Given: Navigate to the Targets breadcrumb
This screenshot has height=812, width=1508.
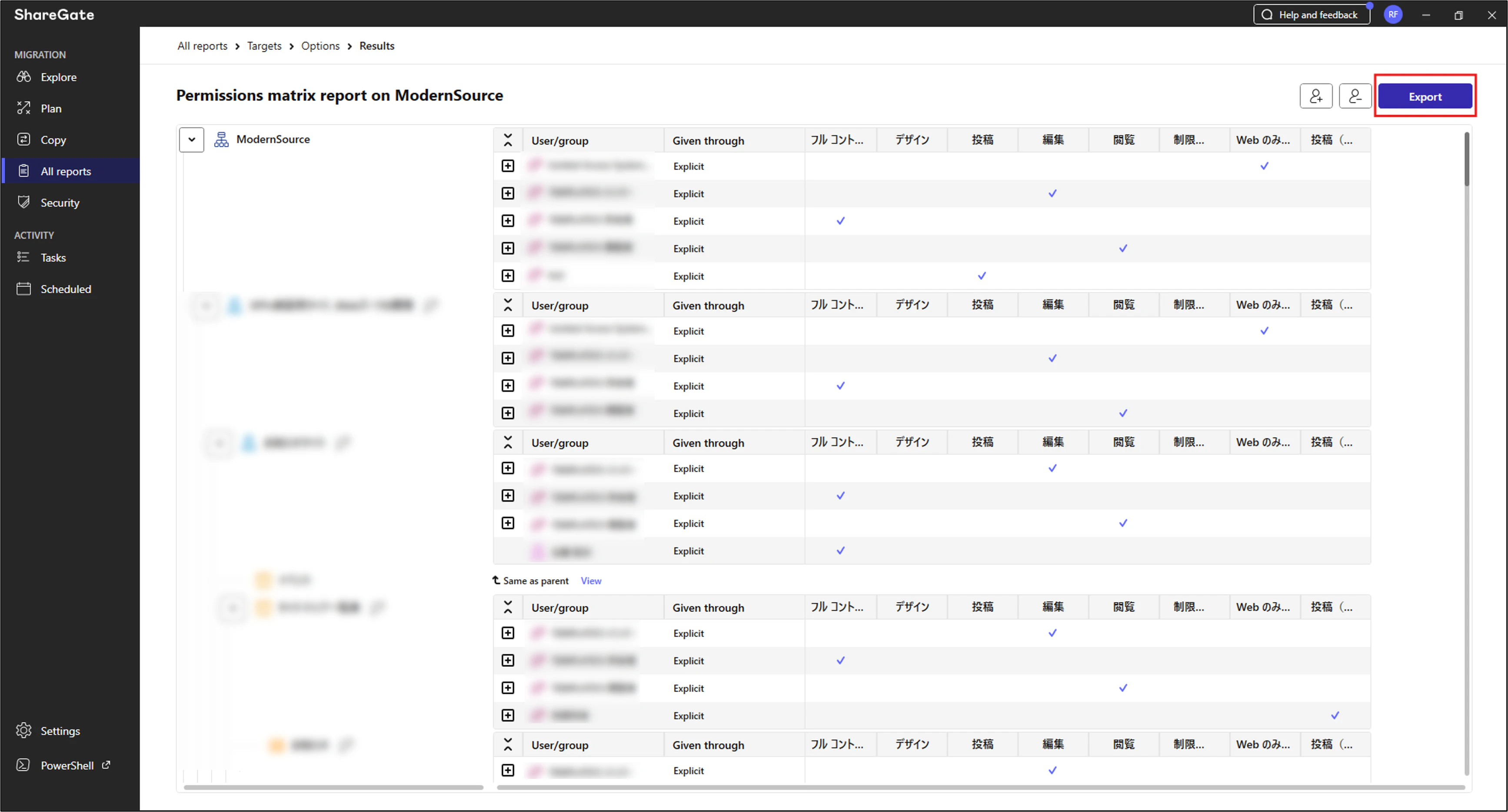Looking at the screenshot, I should [x=264, y=46].
